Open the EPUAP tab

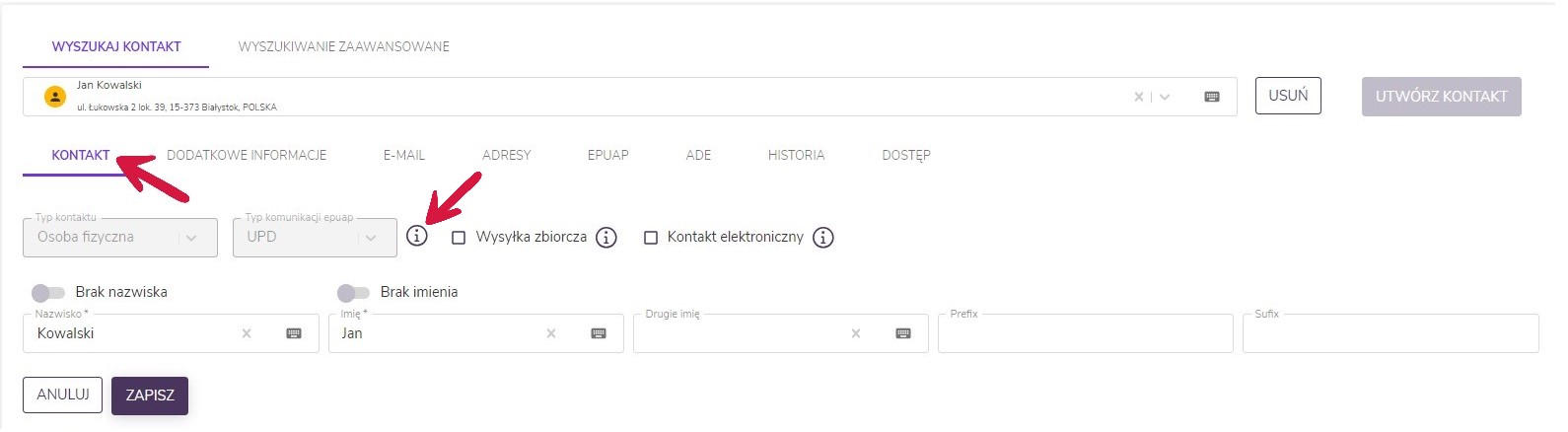click(x=608, y=155)
